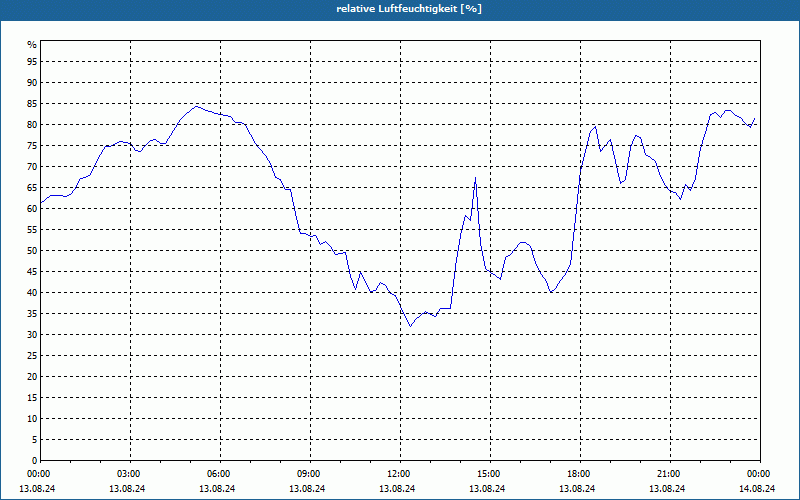
Task: Select the single-digit '5' y-axis label
Action: tap(35, 439)
